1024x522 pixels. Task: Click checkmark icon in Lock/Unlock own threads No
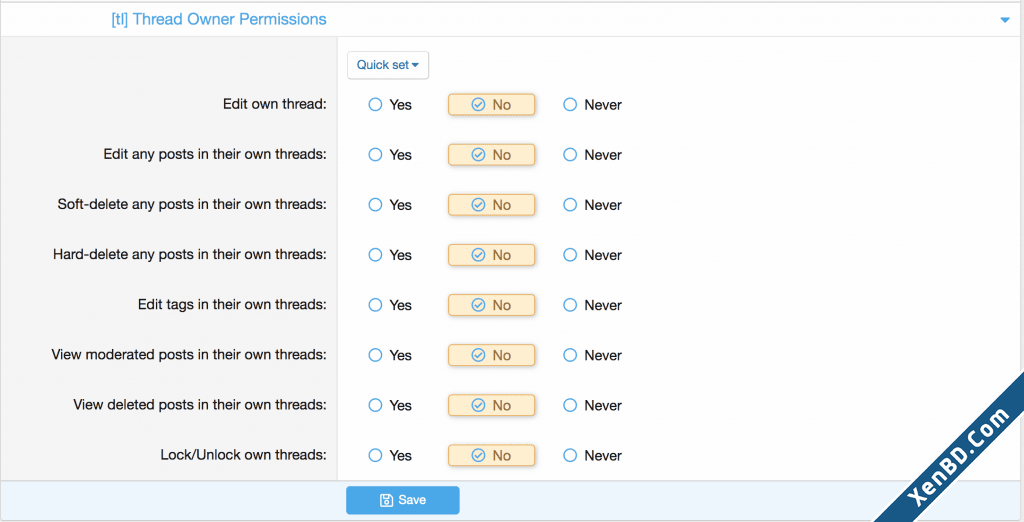click(478, 455)
